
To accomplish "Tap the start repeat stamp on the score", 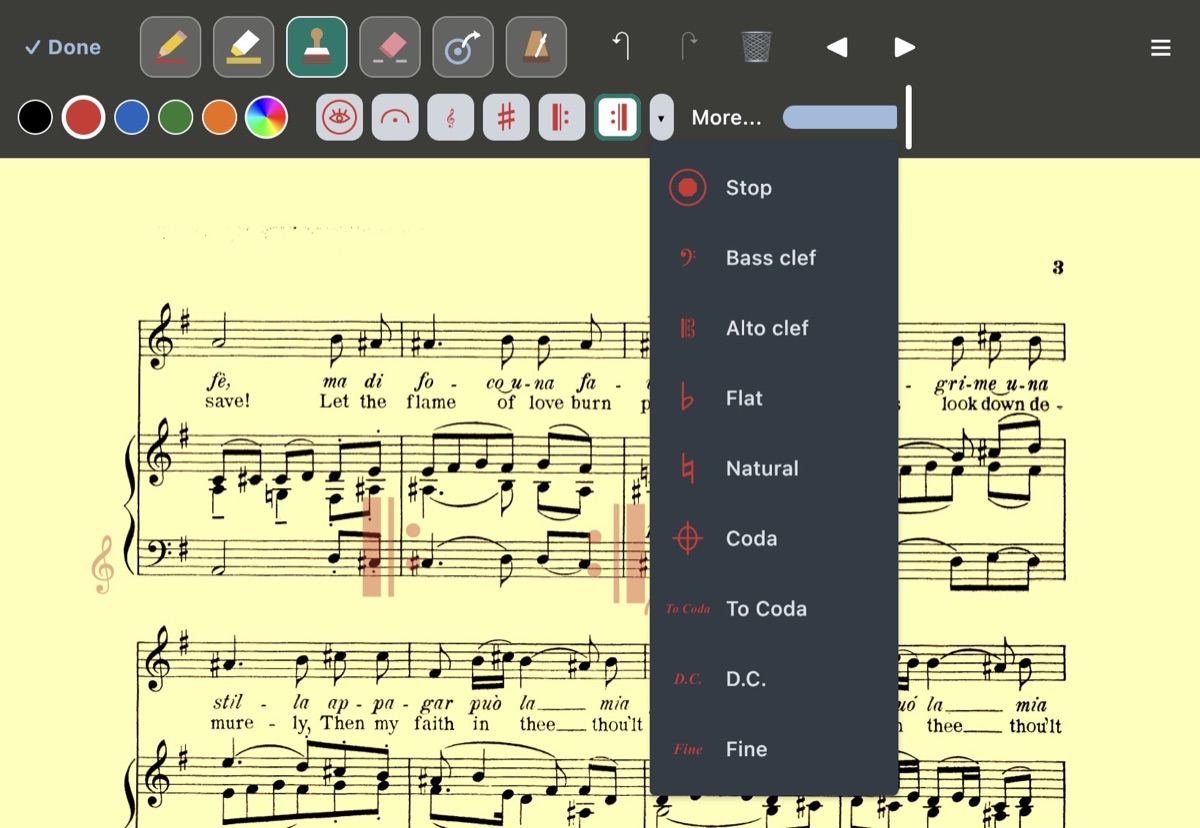I will pyautogui.click(x=390, y=547).
